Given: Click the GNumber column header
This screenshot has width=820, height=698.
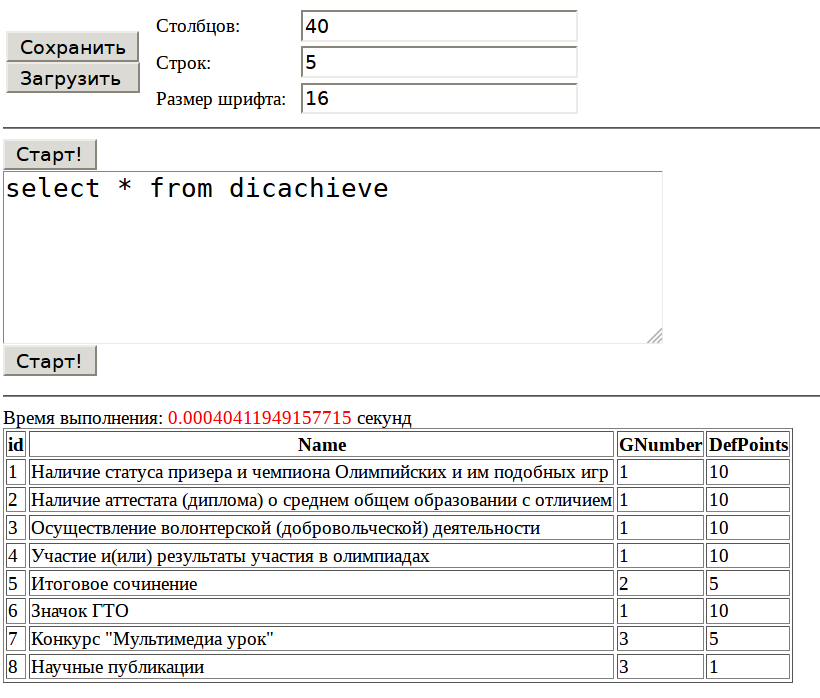Looking at the screenshot, I should point(660,444).
